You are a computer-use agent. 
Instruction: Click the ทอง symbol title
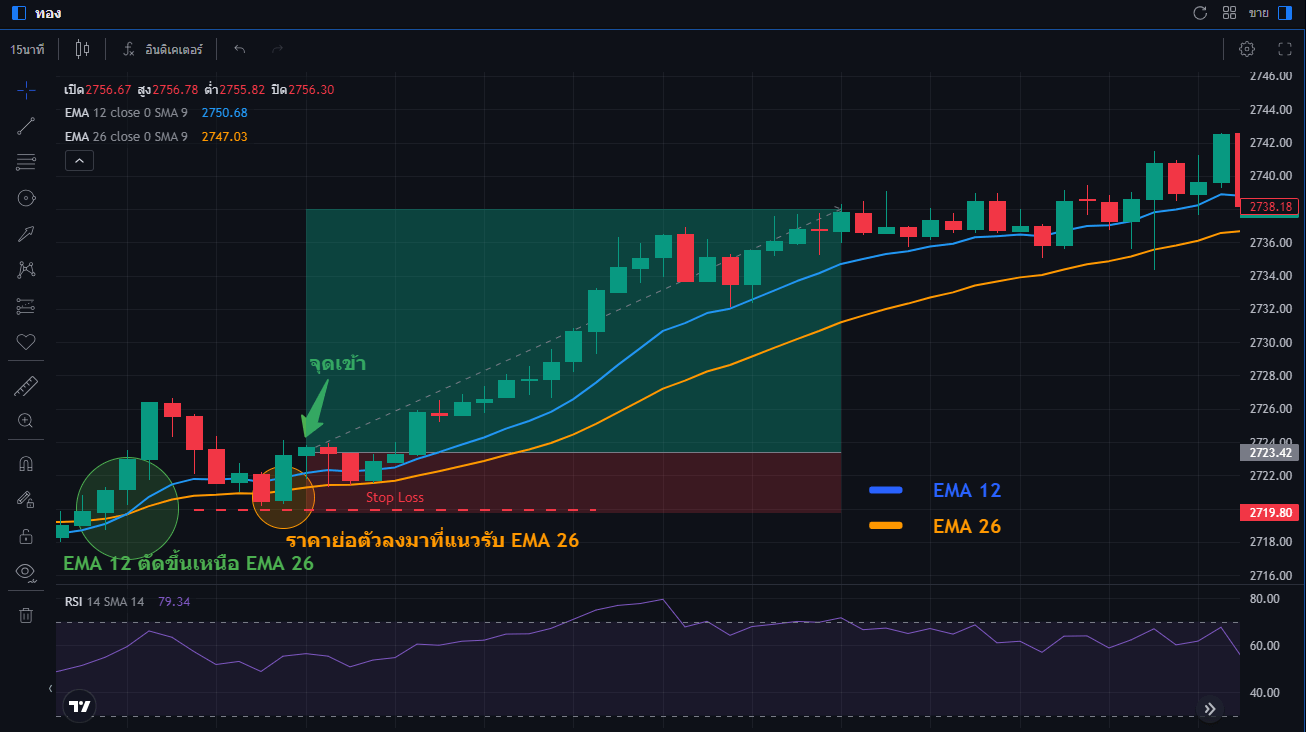(x=44, y=13)
